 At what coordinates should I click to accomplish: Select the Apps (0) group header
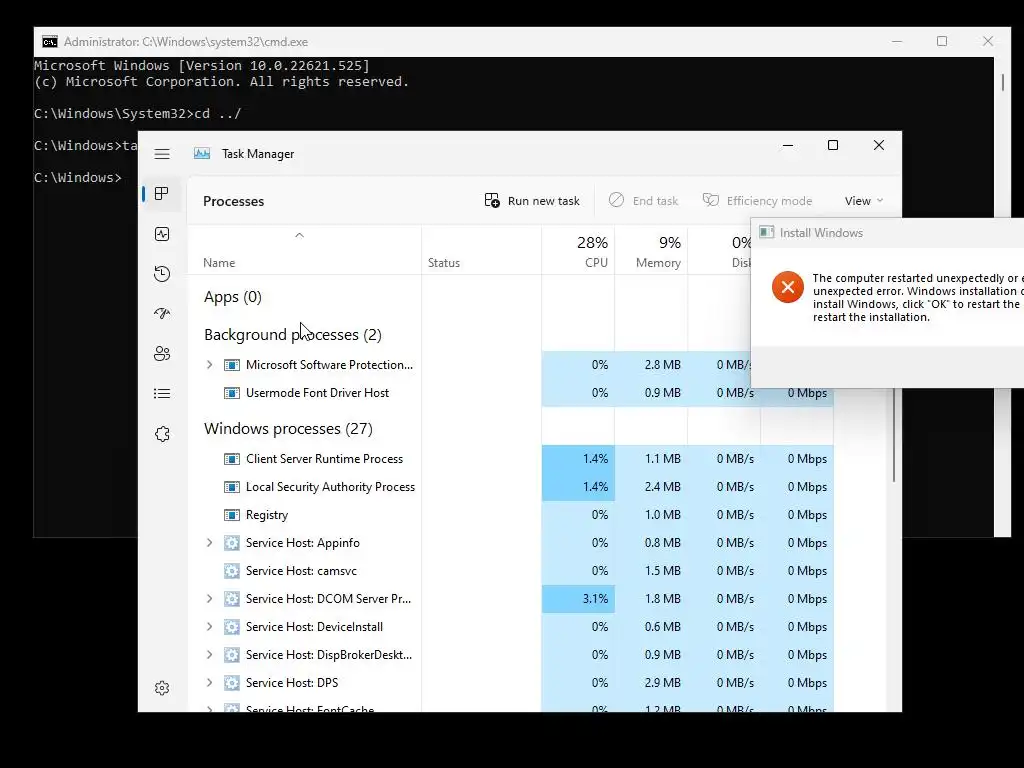[232, 296]
